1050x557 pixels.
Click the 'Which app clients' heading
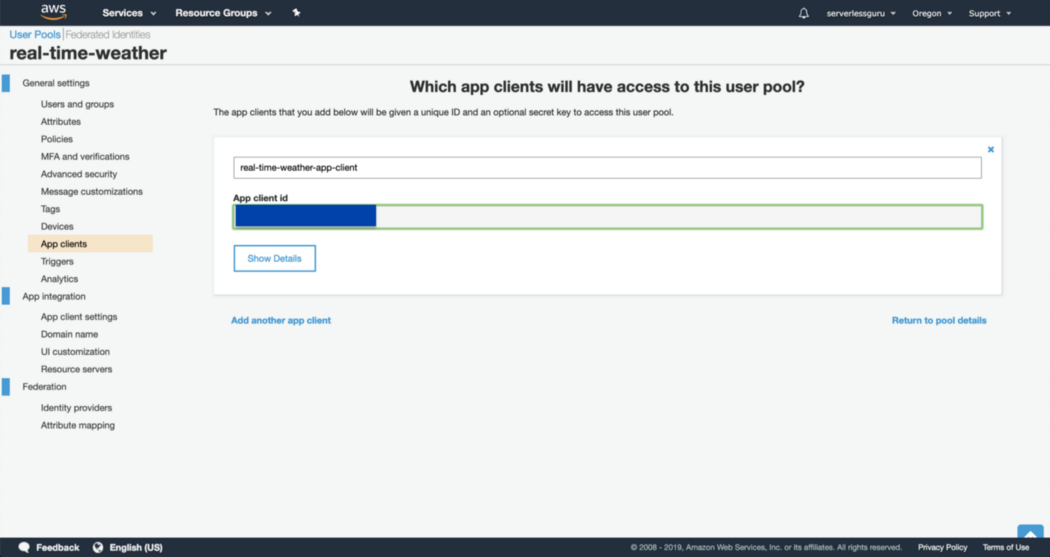pyautogui.click(x=607, y=86)
